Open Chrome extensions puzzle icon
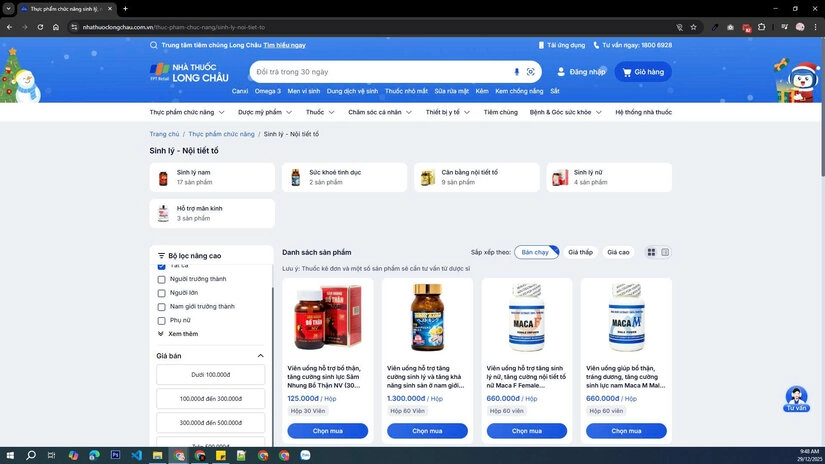Screen dimensions: 825x464 point(761,27)
